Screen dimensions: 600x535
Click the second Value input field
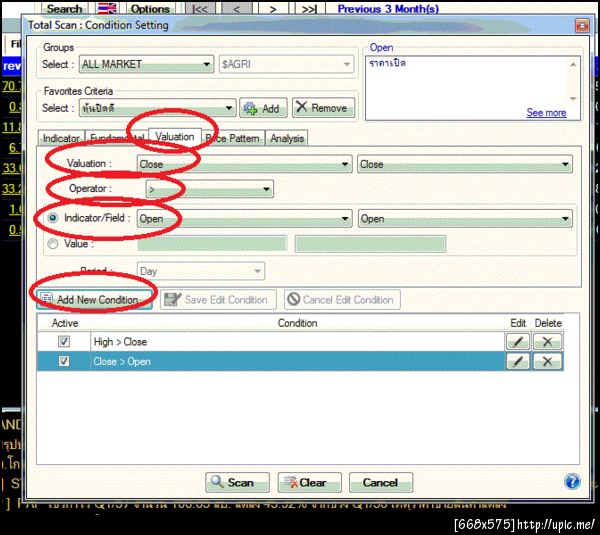pyautogui.click(x=370, y=243)
